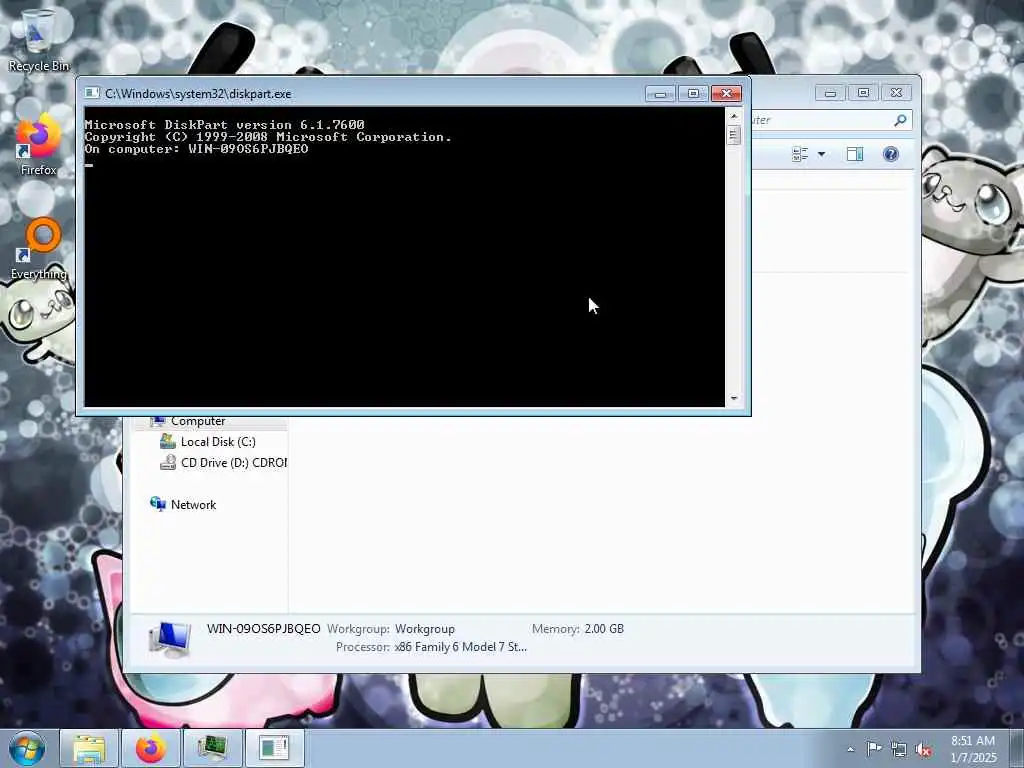Click the Memory 2.00 GB value
The width and height of the screenshot is (1024, 768).
[604, 629]
